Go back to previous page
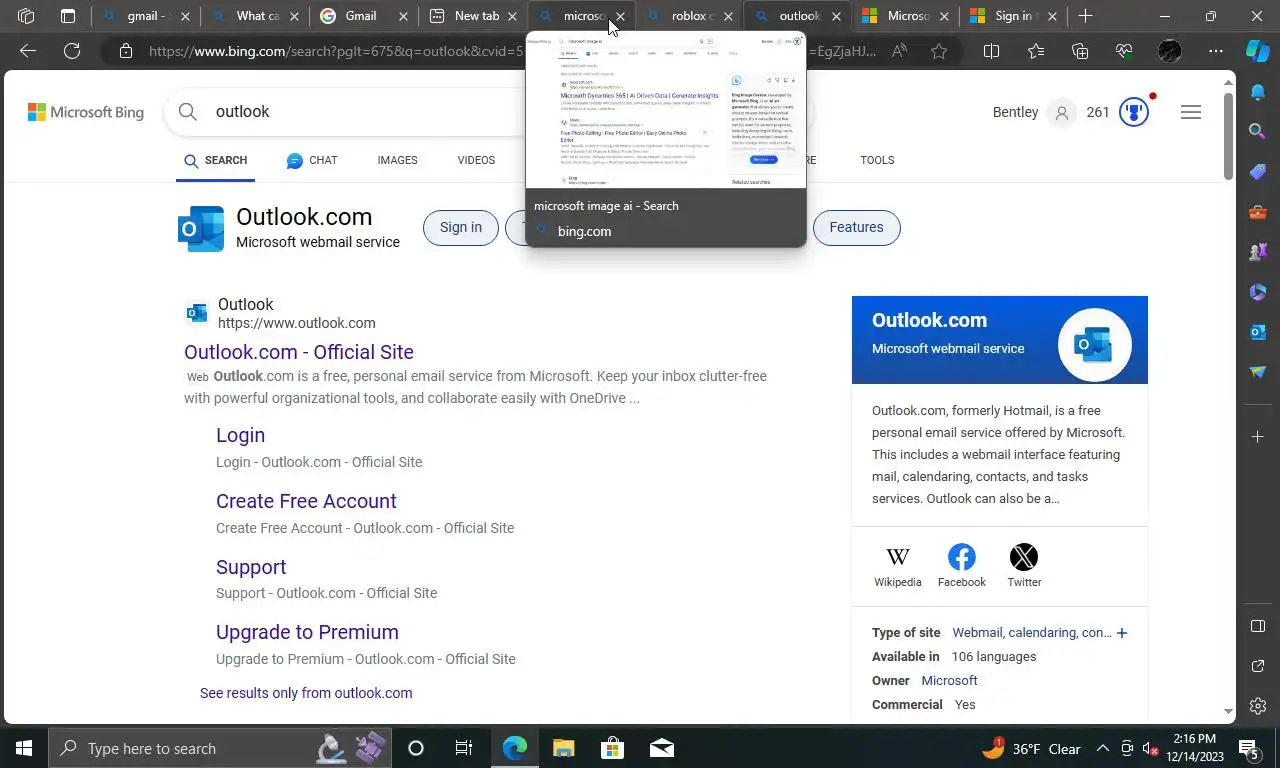The height and width of the screenshot is (768, 1280). point(28,51)
